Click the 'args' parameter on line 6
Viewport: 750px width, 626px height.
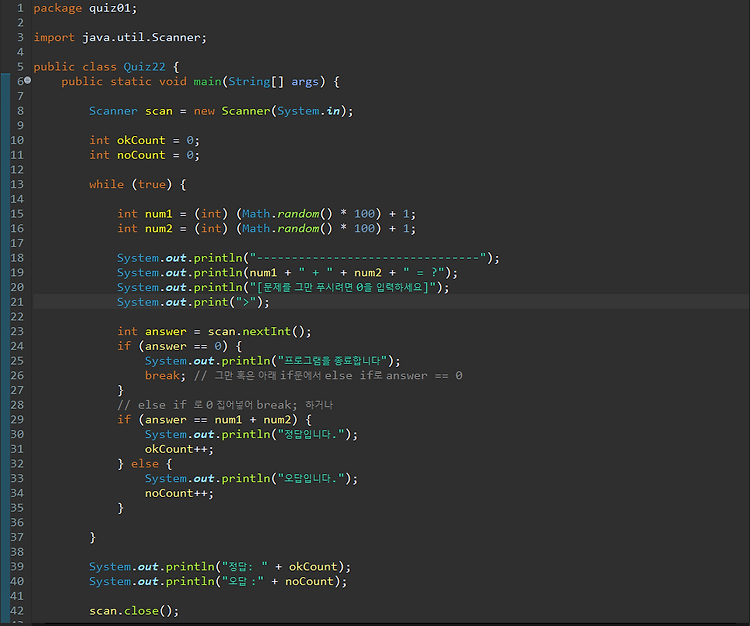(305, 82)
